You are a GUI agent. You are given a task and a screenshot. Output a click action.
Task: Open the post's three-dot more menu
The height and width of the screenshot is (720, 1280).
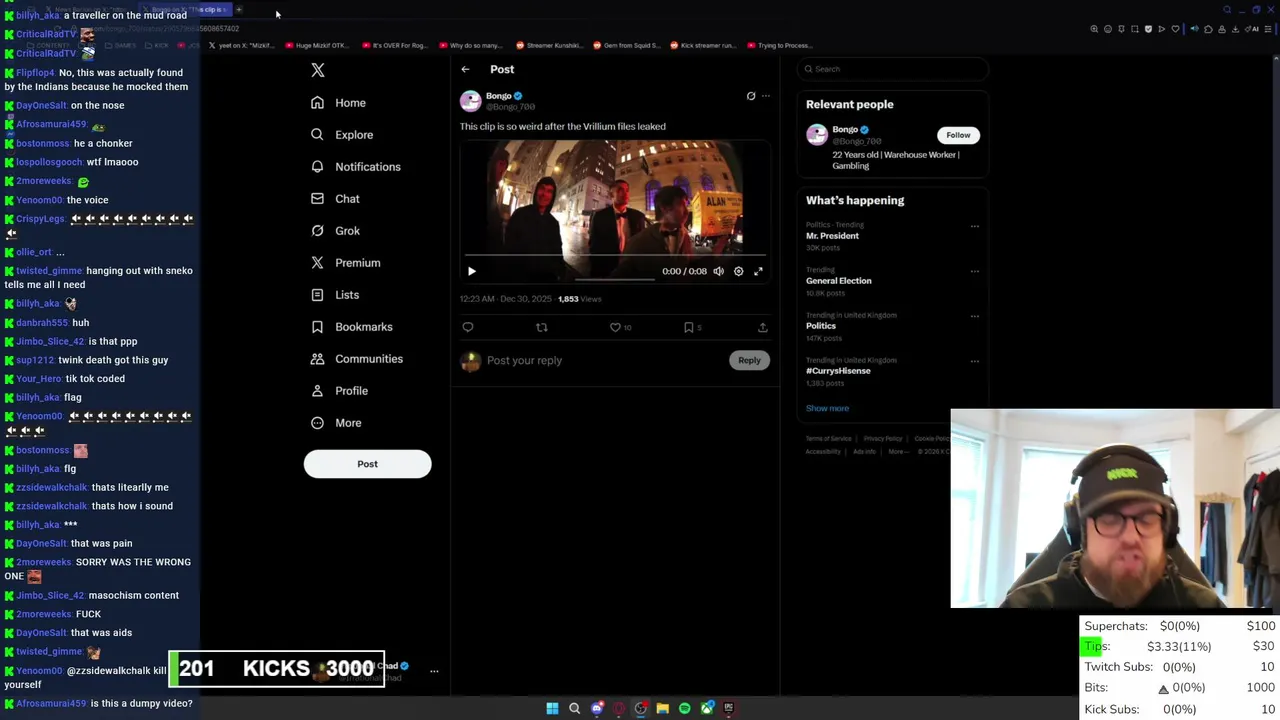[766, 96]
